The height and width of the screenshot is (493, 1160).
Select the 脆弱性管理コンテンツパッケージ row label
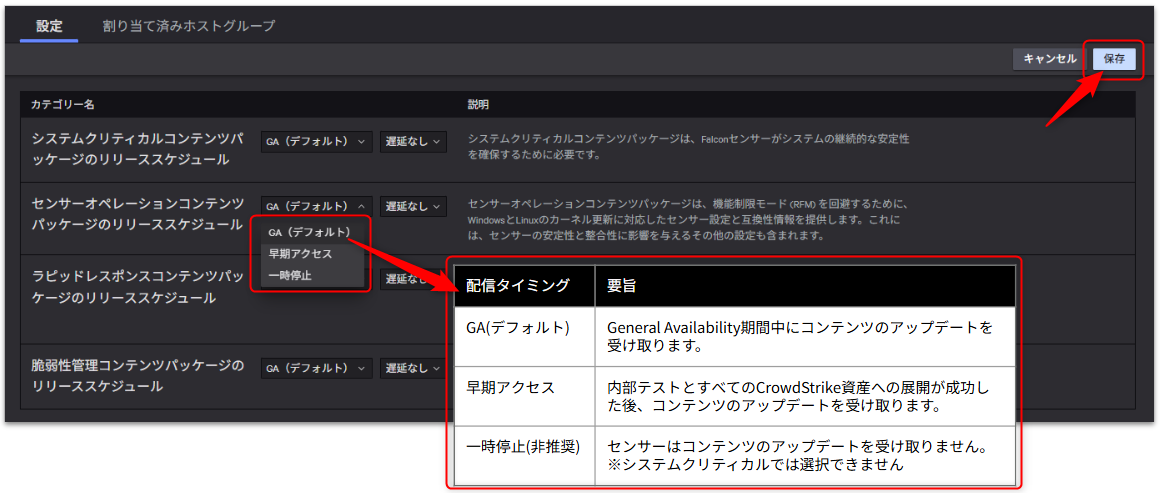tap(138, 375)
